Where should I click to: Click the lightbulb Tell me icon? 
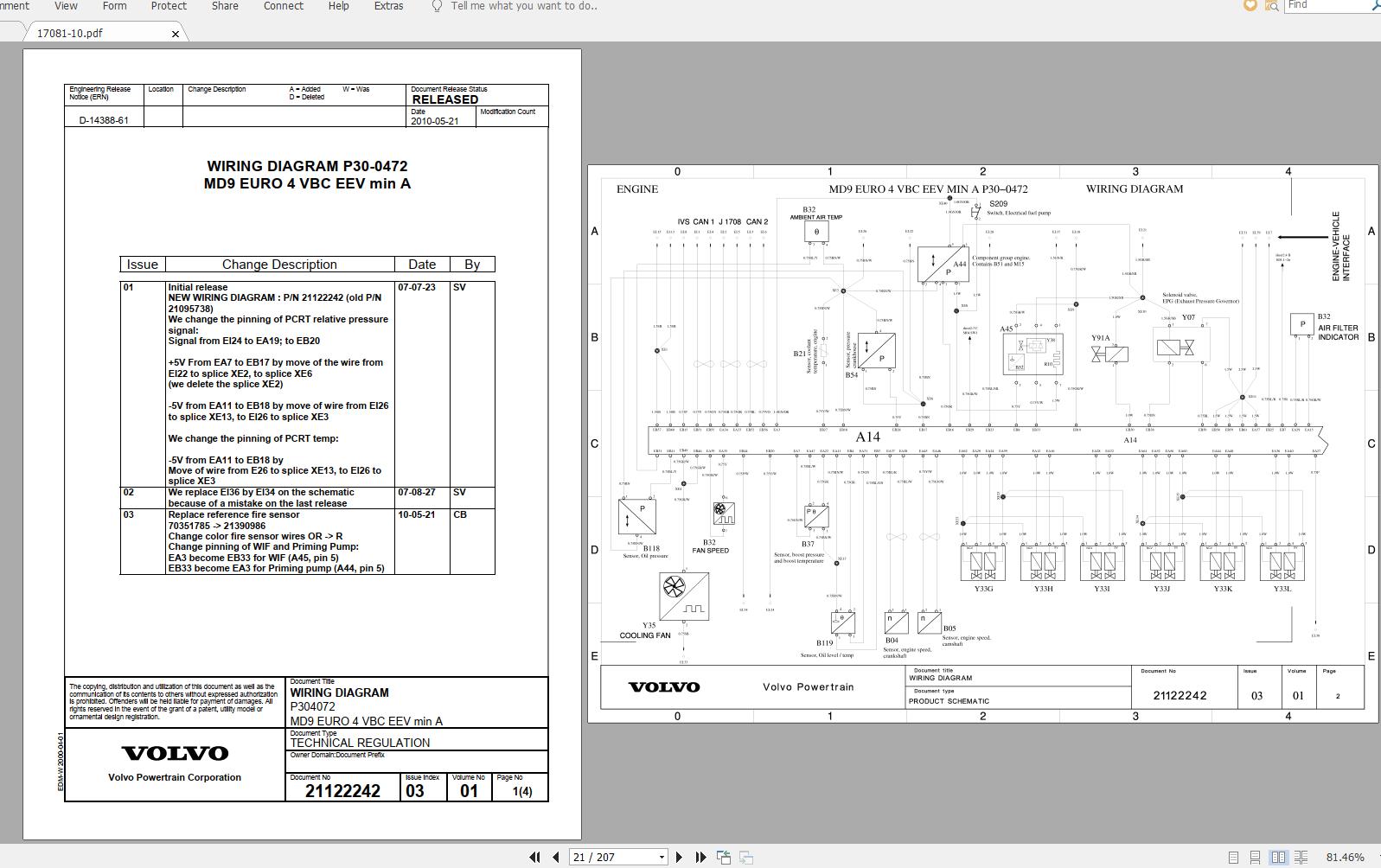[437, 5]
